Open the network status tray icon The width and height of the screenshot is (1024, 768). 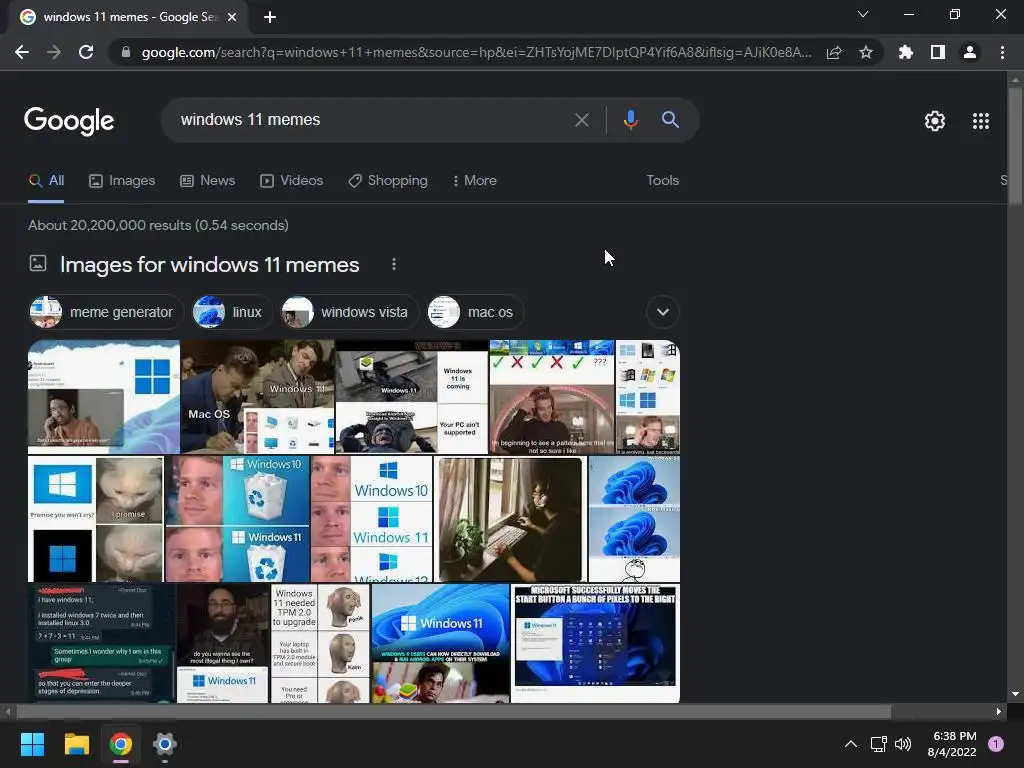[878, 744]
